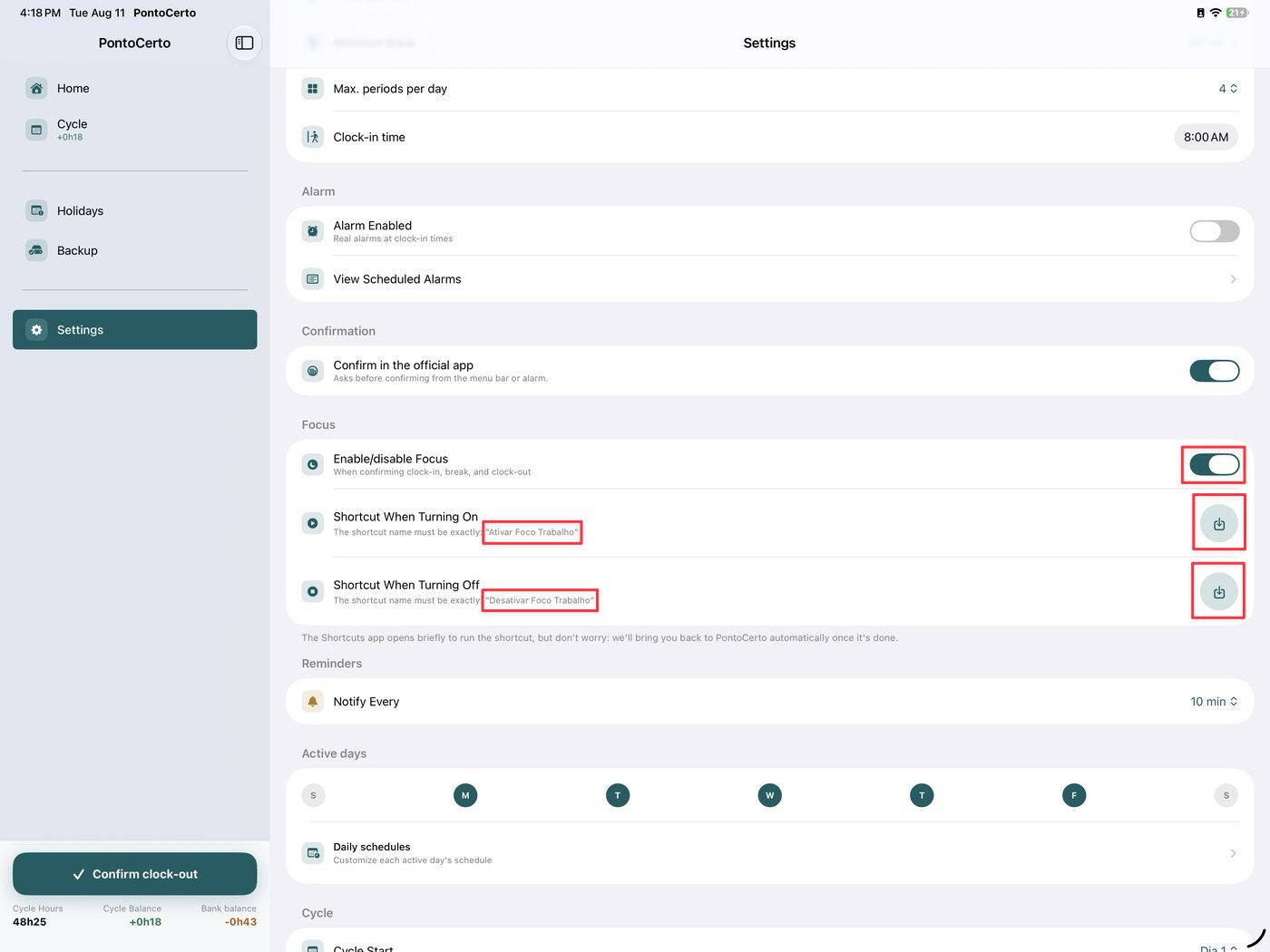This screenshot has height=952, width=1270.
Task: Toggle Friday active day
Action: point(1074,795)
